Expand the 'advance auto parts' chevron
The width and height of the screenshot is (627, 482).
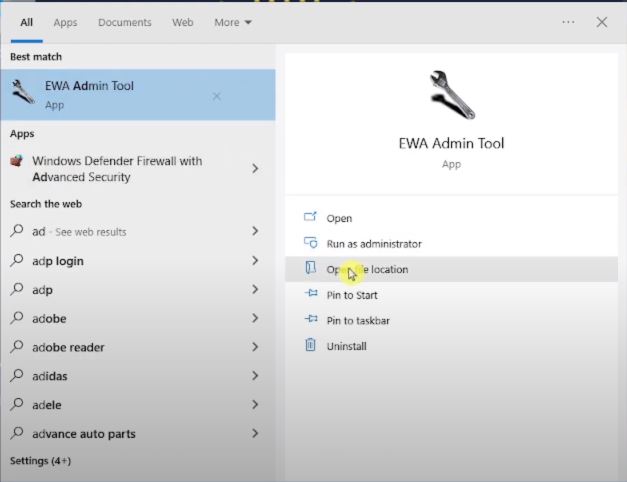255,433
